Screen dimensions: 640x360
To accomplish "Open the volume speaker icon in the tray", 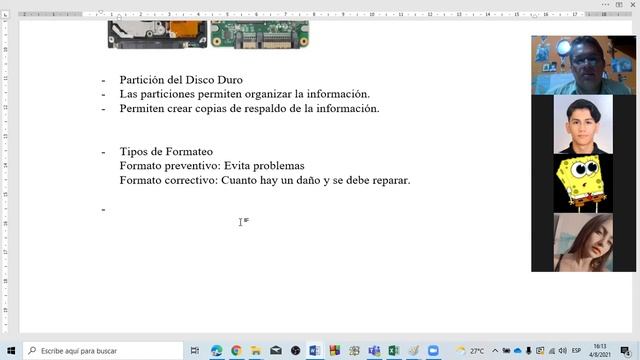I will click(x=563, y=351).
